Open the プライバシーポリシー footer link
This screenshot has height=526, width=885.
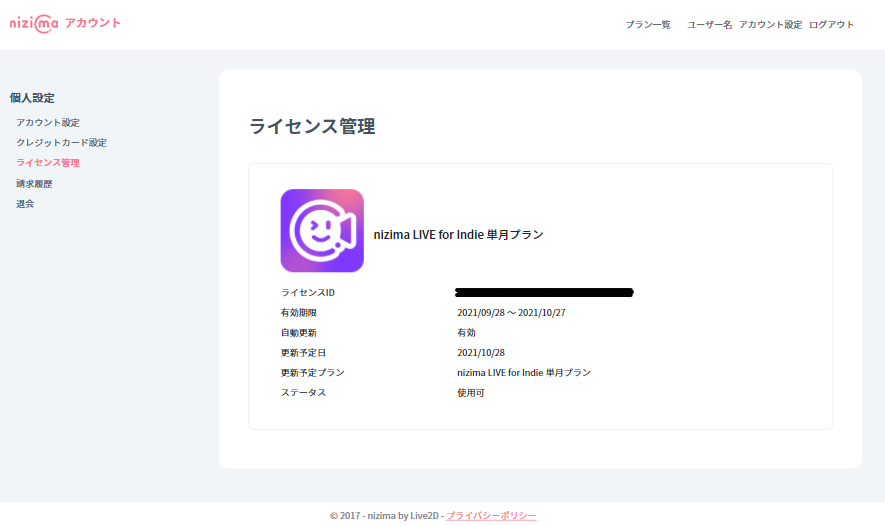coord(491,515)
